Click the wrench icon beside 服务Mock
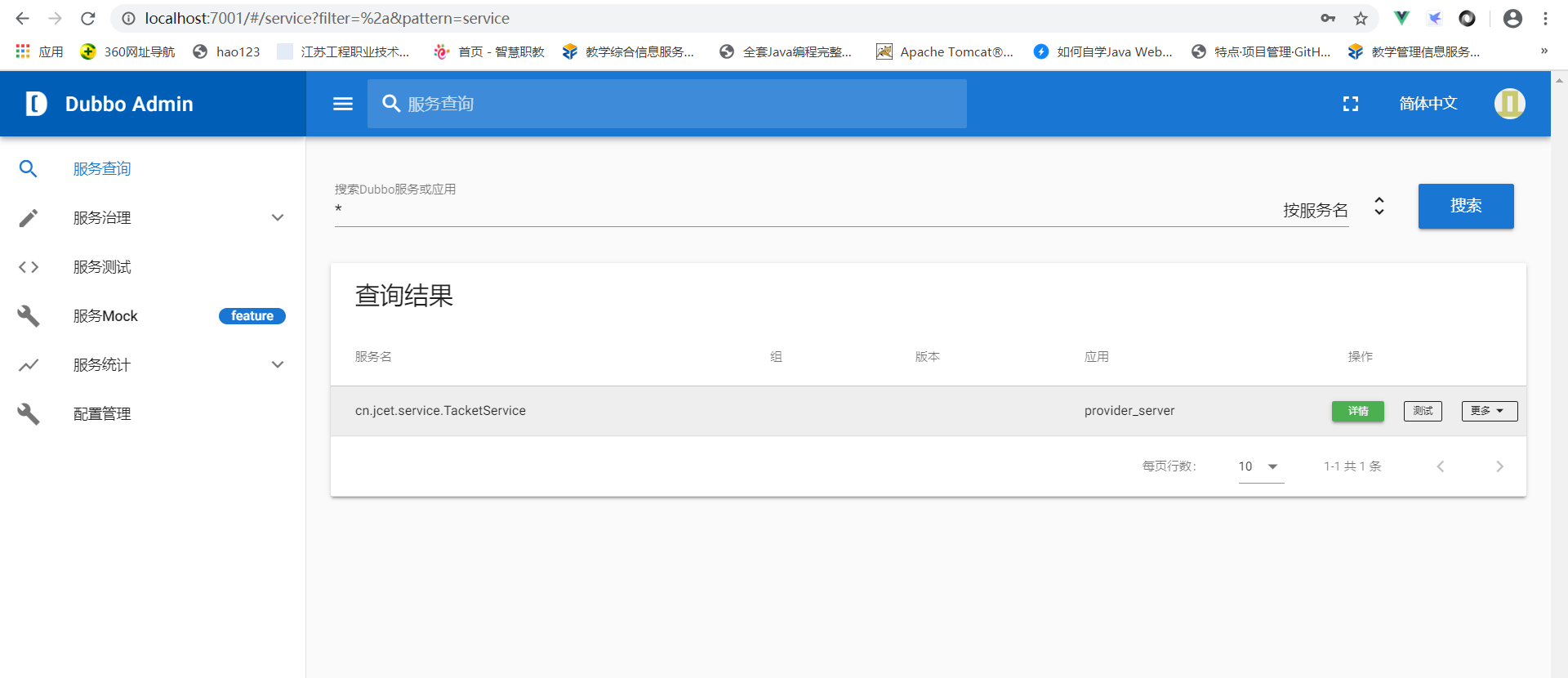 [x=29, y=316]
